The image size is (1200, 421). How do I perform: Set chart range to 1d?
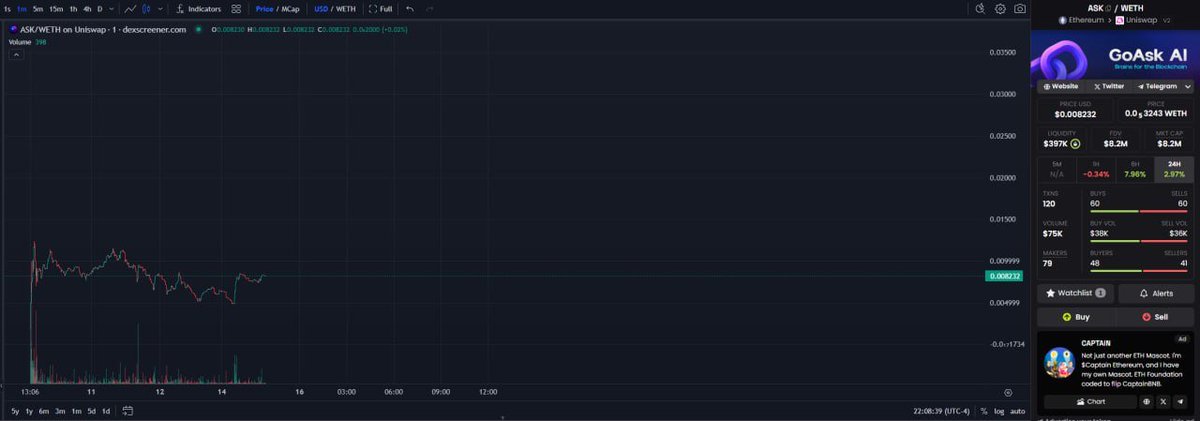[x=105, y=411]
